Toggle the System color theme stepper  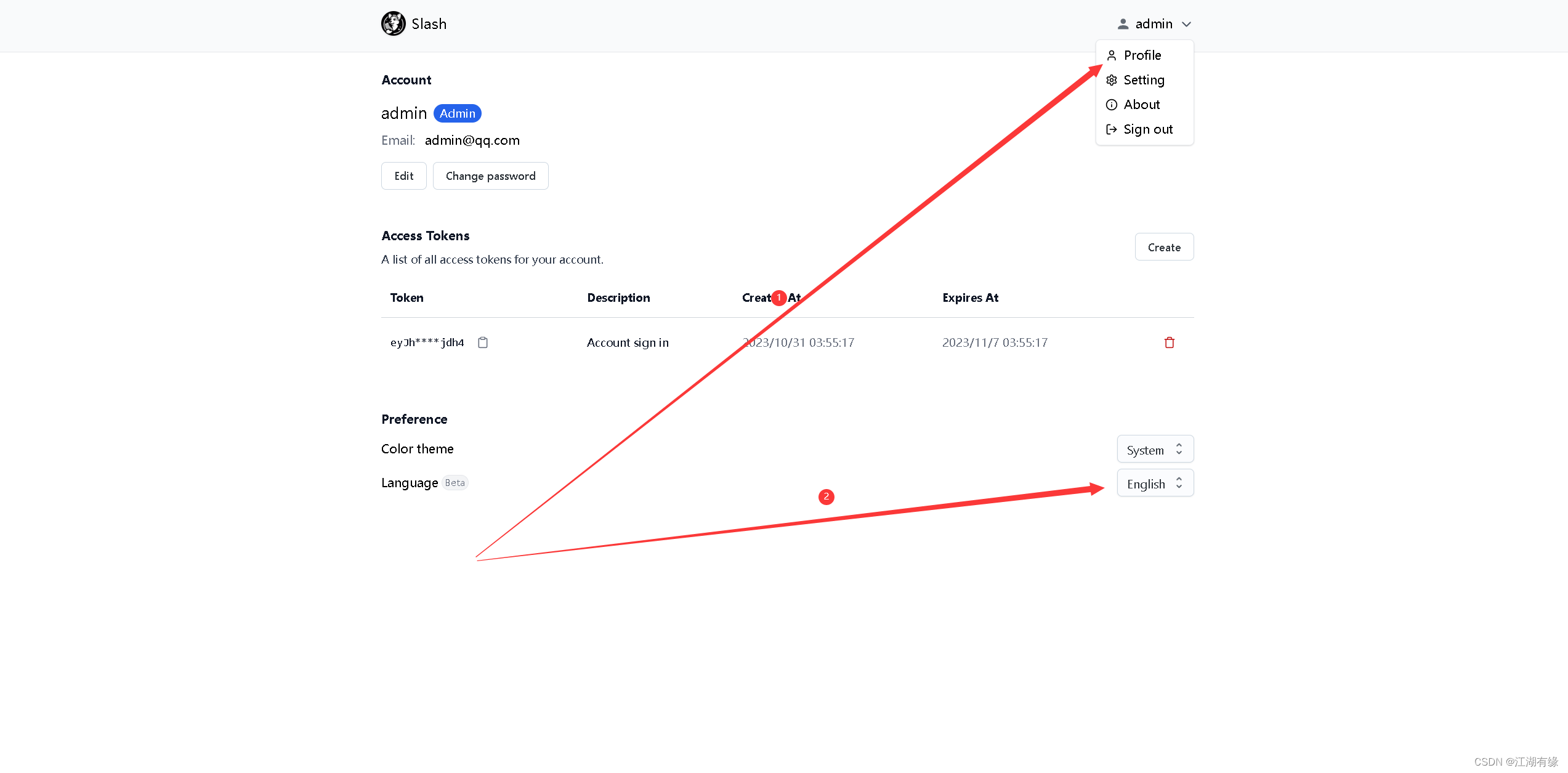(1180, 449)
